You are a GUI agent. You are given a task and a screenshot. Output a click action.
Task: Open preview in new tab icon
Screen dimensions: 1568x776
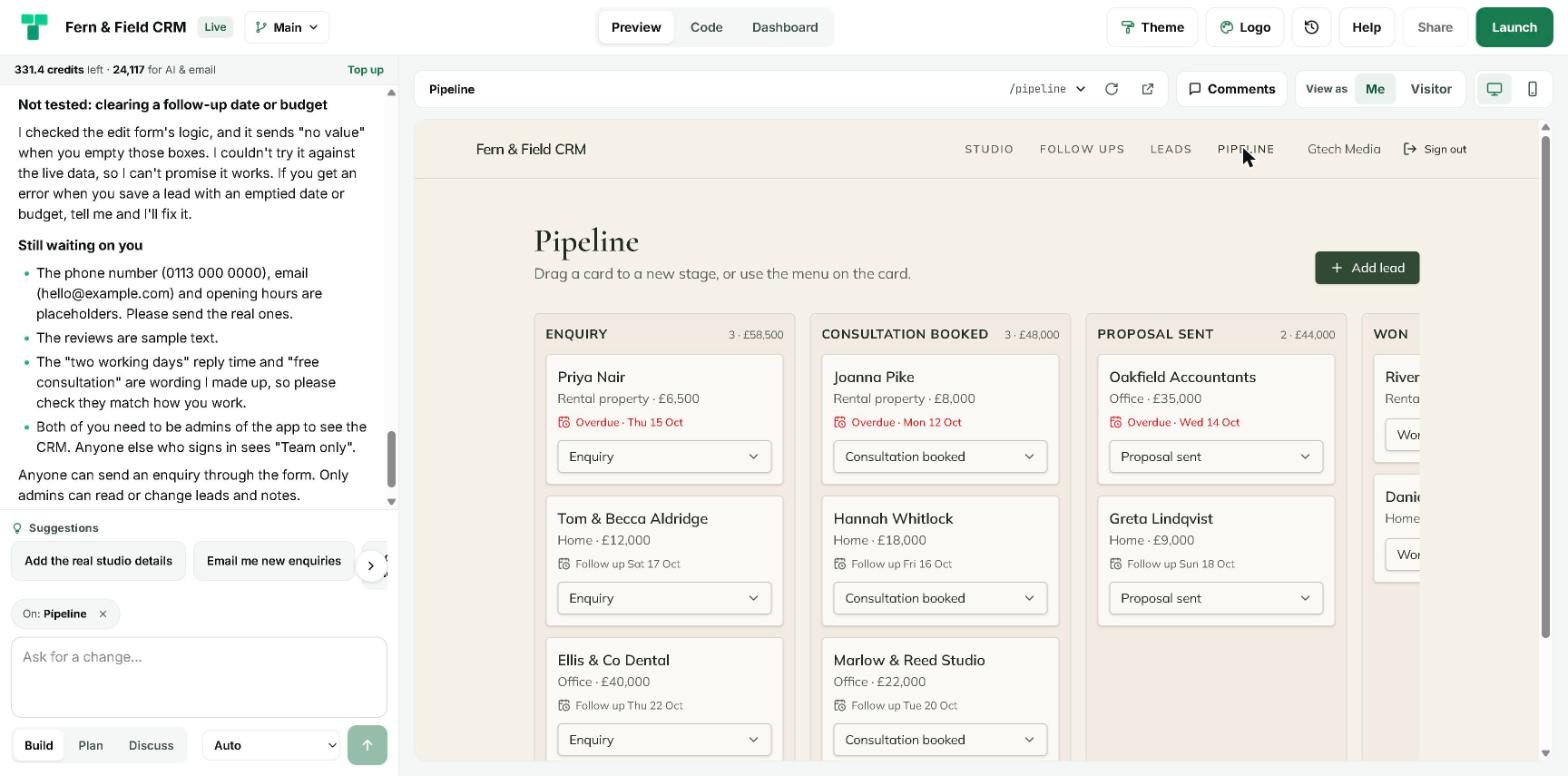[x=1147, y=89]
